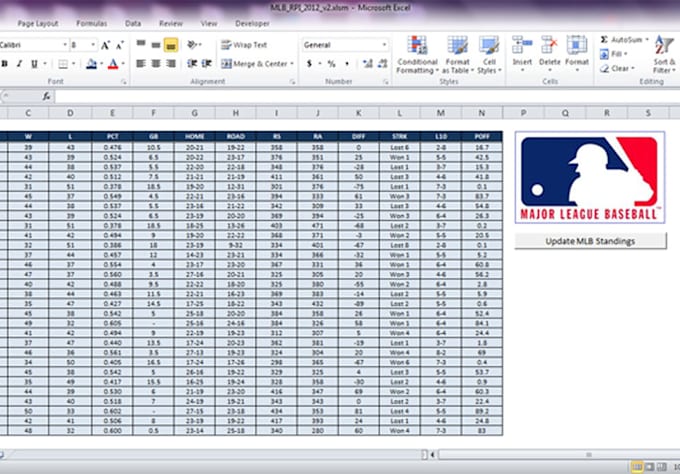Expand the Calibri font name dropdown

[x=65, y=45]
